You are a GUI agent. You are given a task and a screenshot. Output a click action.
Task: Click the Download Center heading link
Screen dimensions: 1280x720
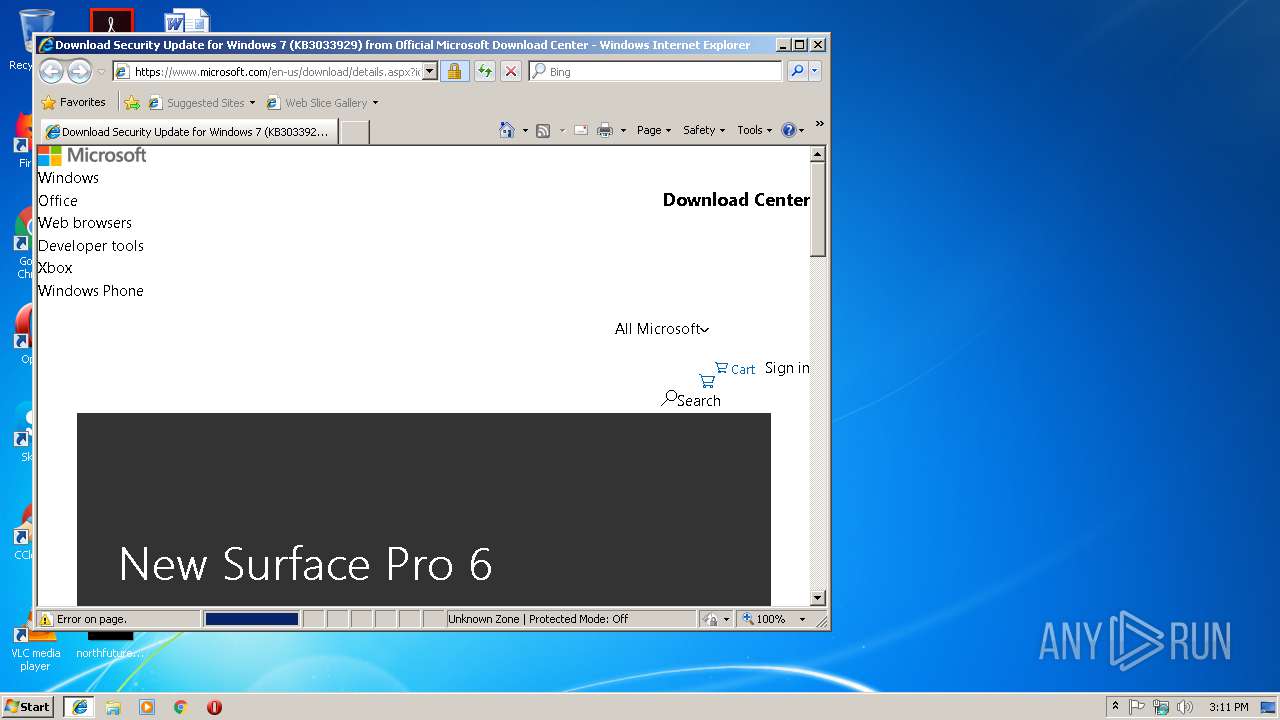point(736,200)
